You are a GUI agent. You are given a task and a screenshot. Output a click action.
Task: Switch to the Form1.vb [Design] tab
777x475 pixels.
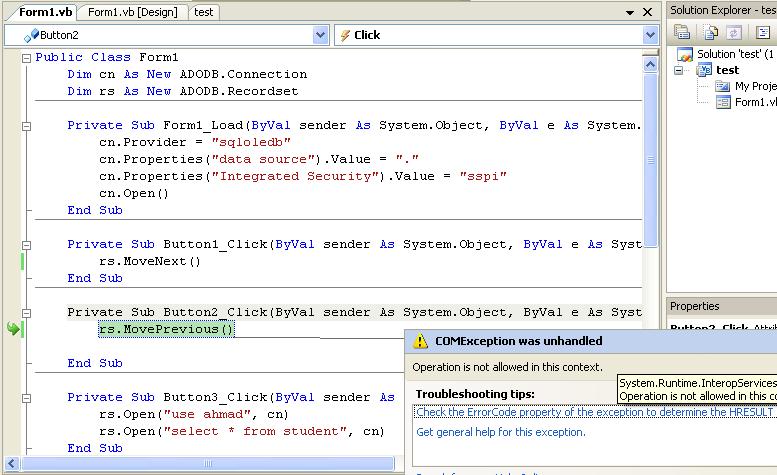pos(133,12)
